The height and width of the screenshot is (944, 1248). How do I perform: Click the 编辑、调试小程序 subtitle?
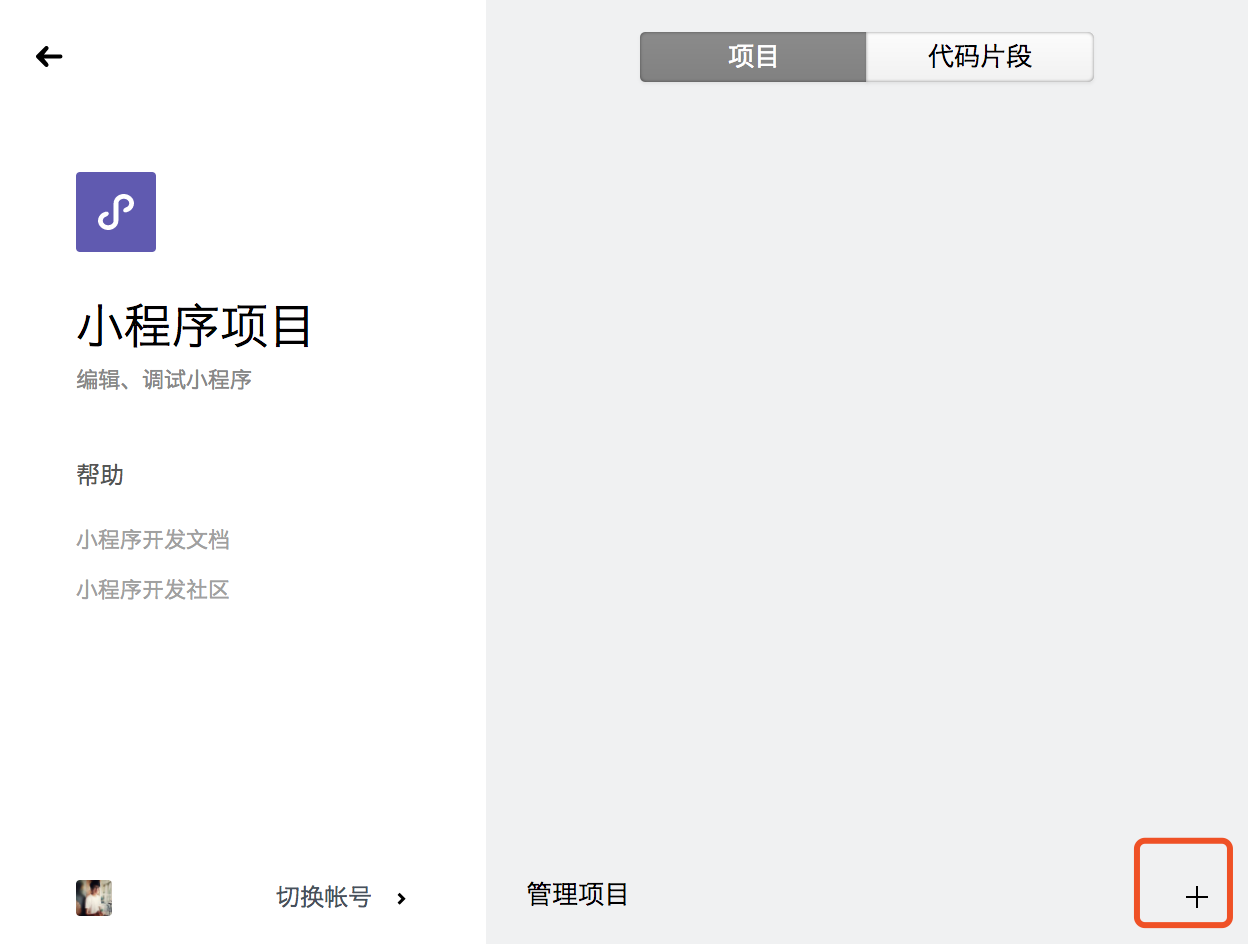coord(164,380)
